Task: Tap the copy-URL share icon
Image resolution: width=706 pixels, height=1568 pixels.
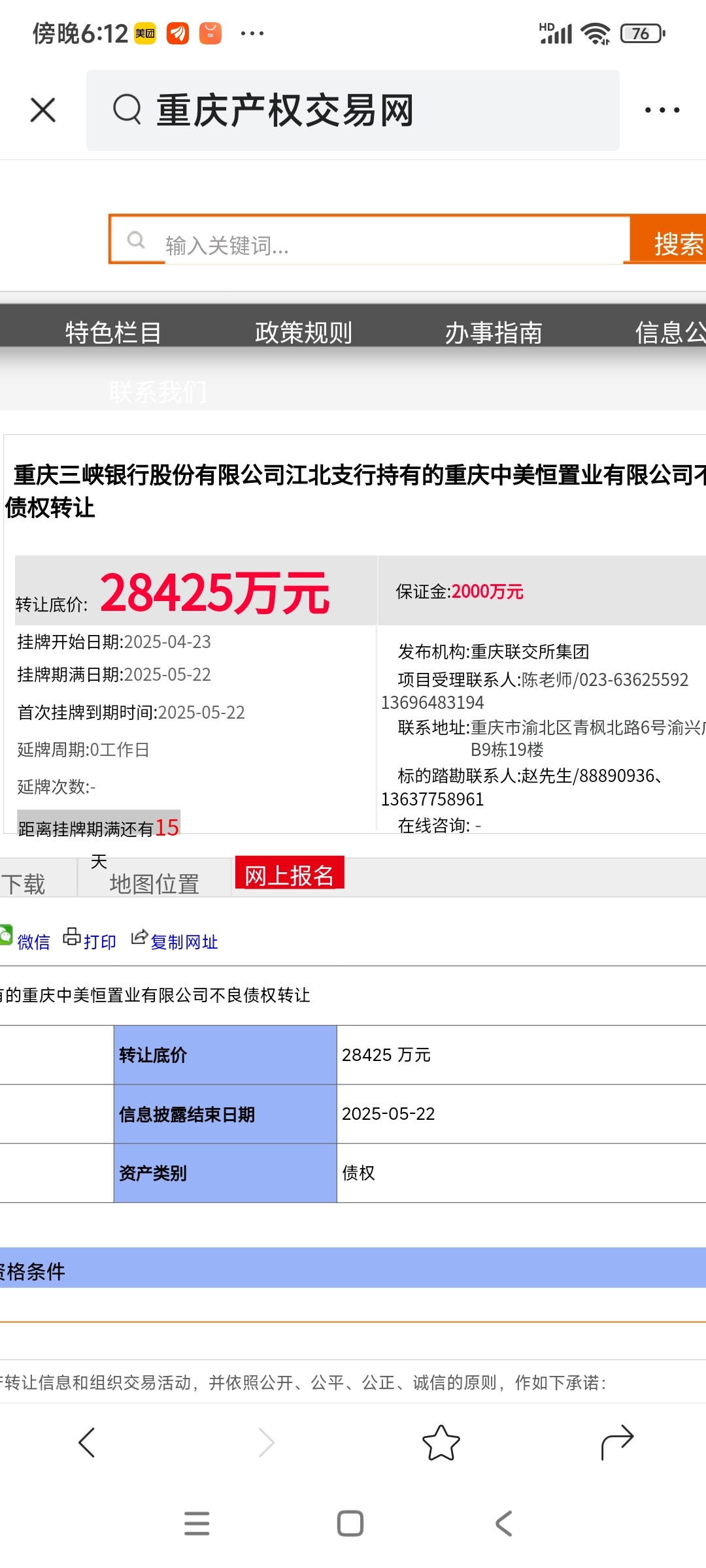Action: 140,937
